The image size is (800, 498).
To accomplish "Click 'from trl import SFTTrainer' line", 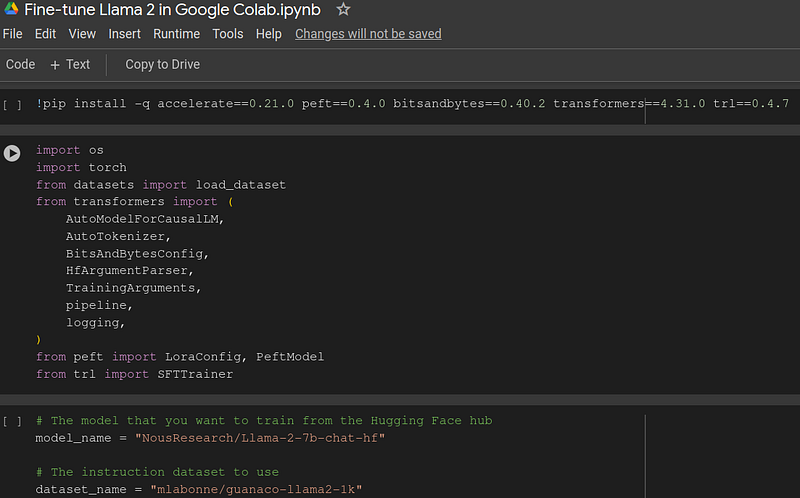I will tap(134, 374).
